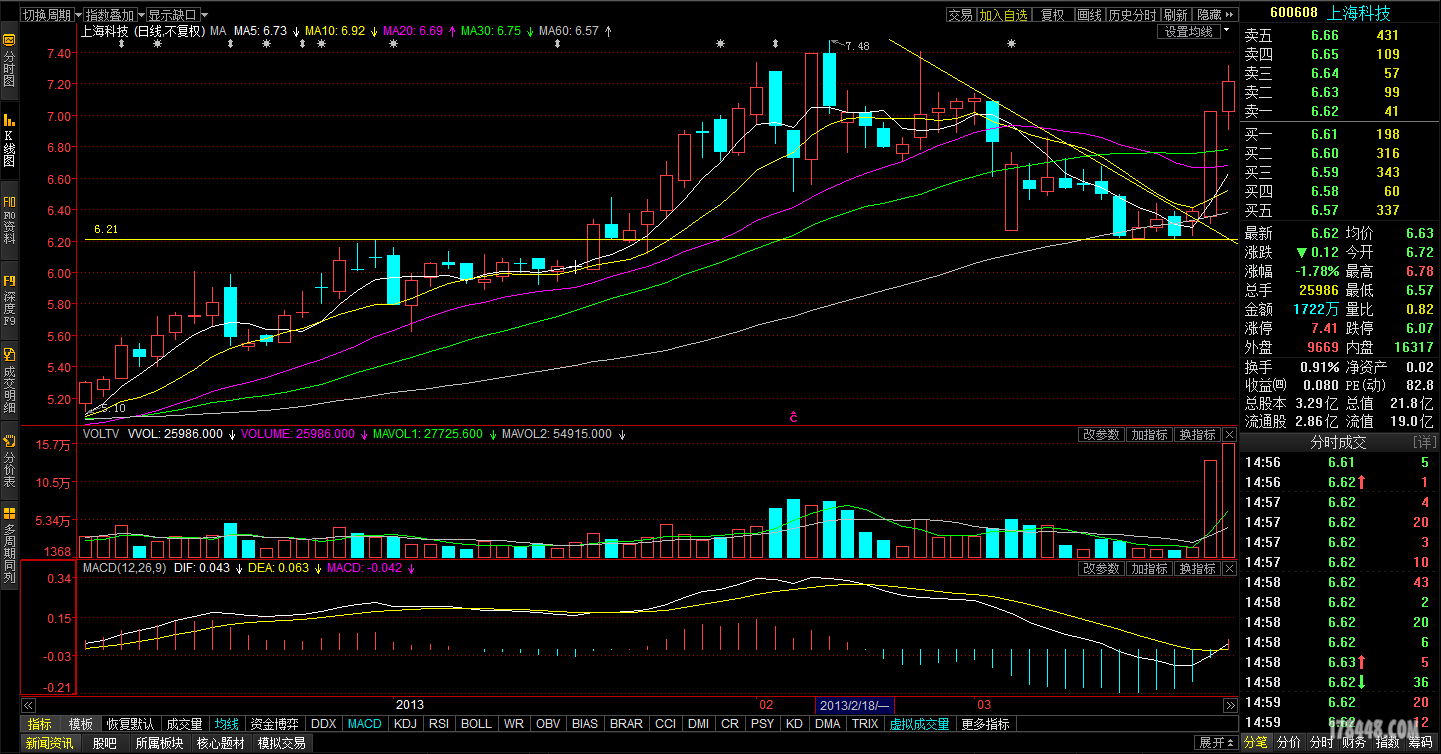The height and width of the screenshot is (754, 1441).
Task: Switch indicator to BOLL
Action: point(477,724)
